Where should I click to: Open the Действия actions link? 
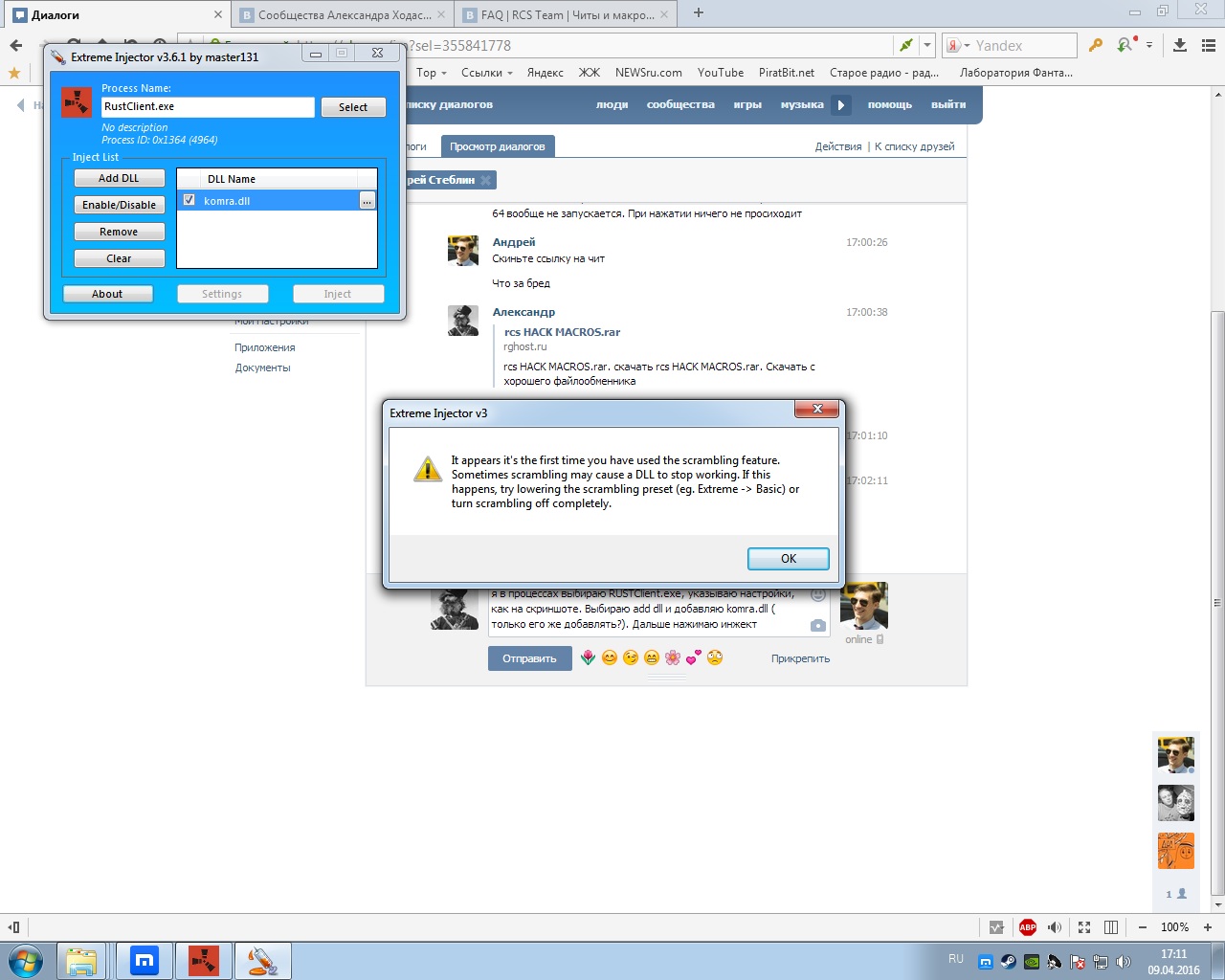[x=838, y=146]
